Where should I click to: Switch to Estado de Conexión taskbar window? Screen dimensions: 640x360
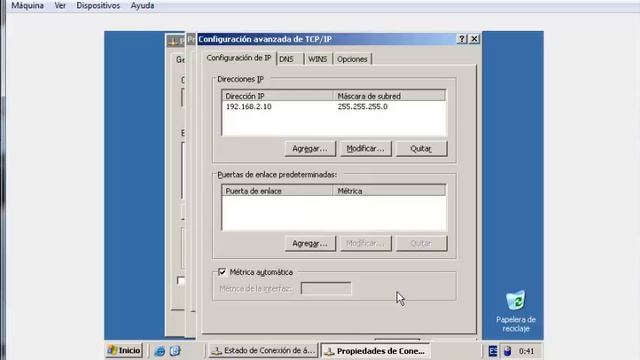[x=263, y=351]
